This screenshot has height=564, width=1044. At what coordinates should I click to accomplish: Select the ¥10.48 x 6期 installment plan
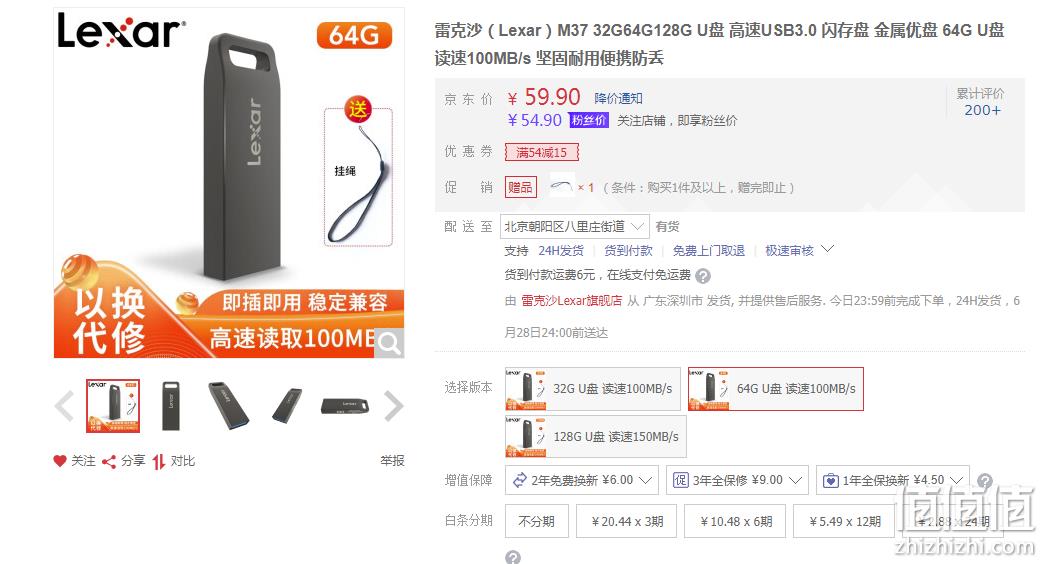pos(736,521)
